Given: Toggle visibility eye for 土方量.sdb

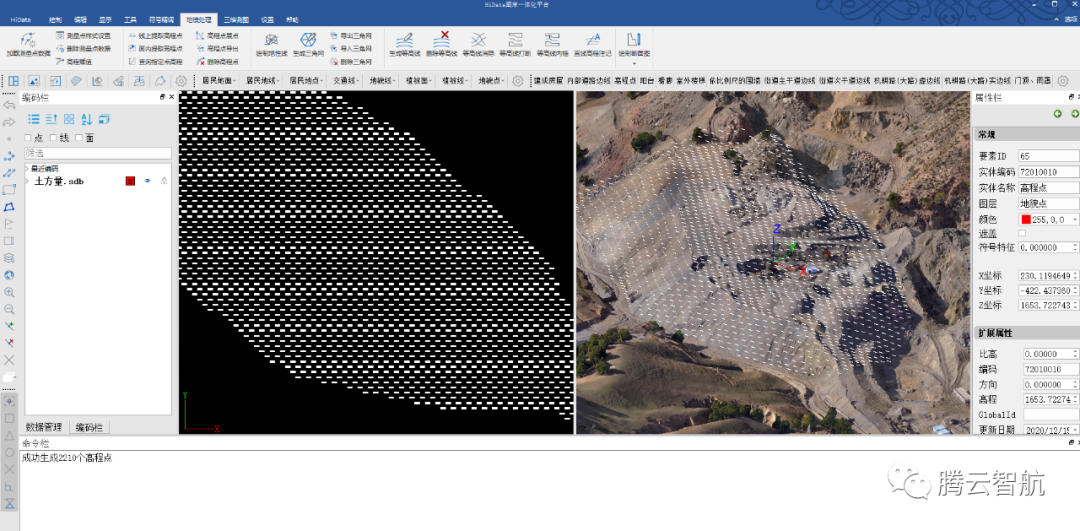Looking at the screenshot, I should [x=146, y=181].
